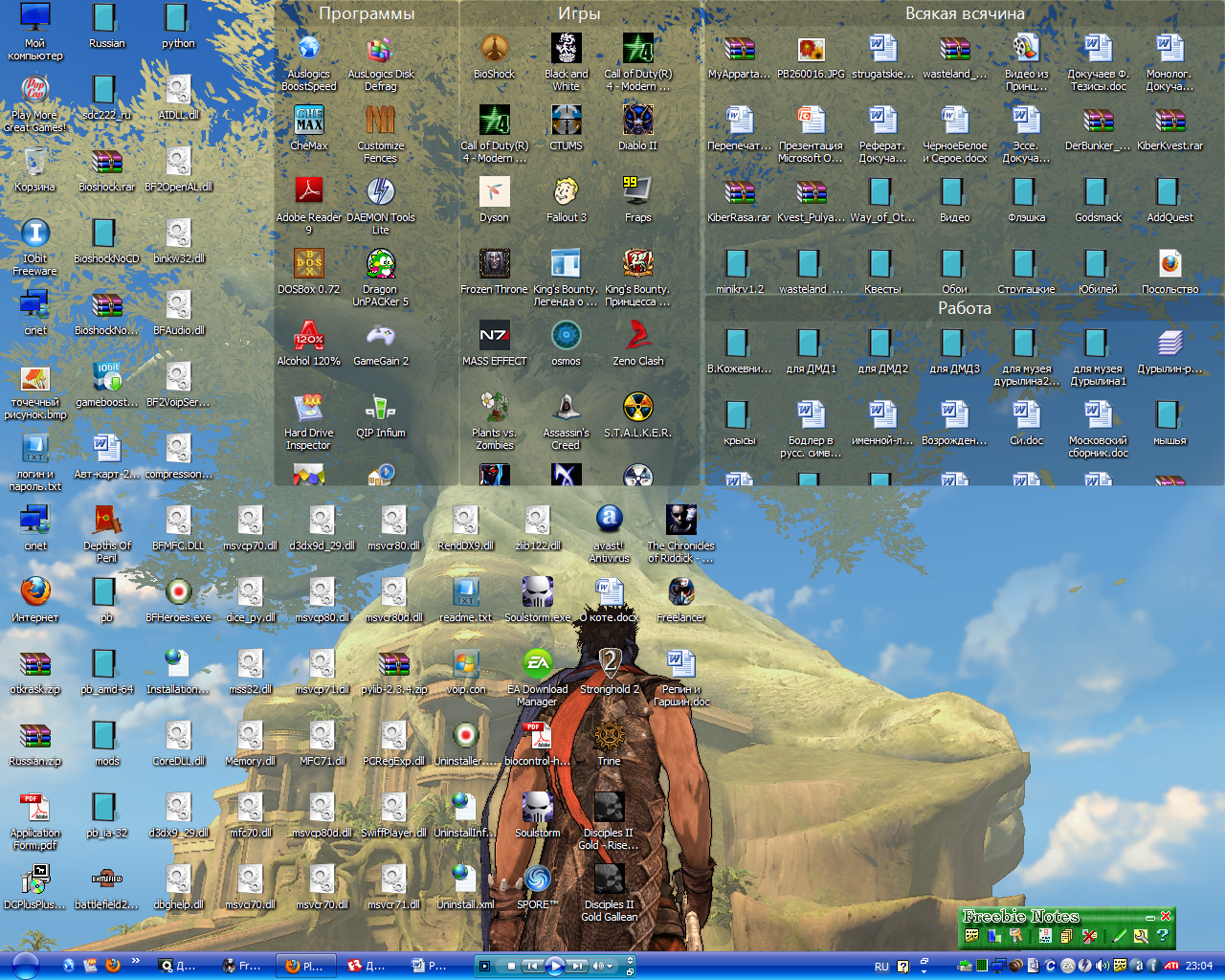
Task: Open Freebie Notes help question mark
Action: tap(1163, 936)
